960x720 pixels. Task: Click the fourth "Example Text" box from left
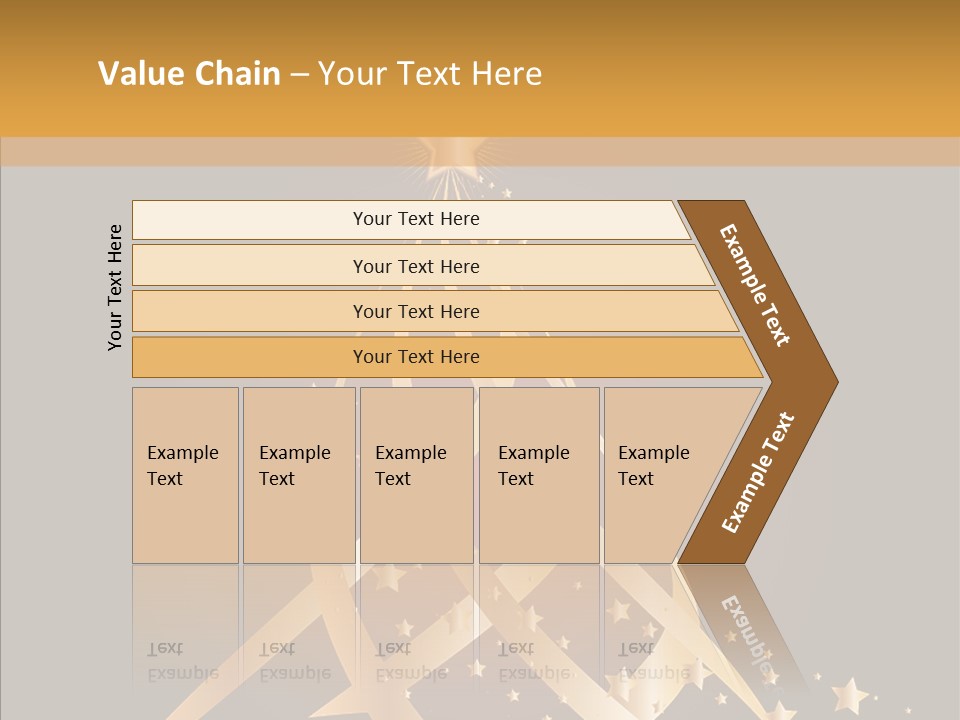pyautogui.click(x=539, y=475)
